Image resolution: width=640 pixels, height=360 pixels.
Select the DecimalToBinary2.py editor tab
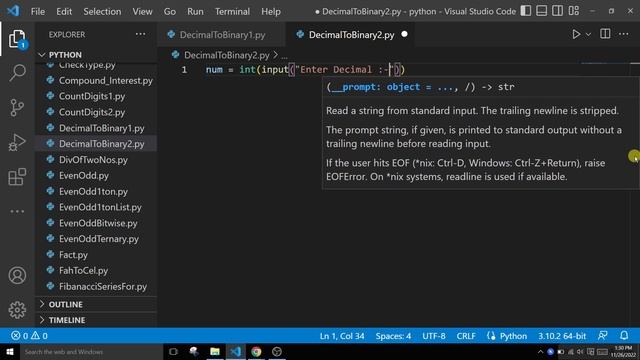click(x=351, y=35)
